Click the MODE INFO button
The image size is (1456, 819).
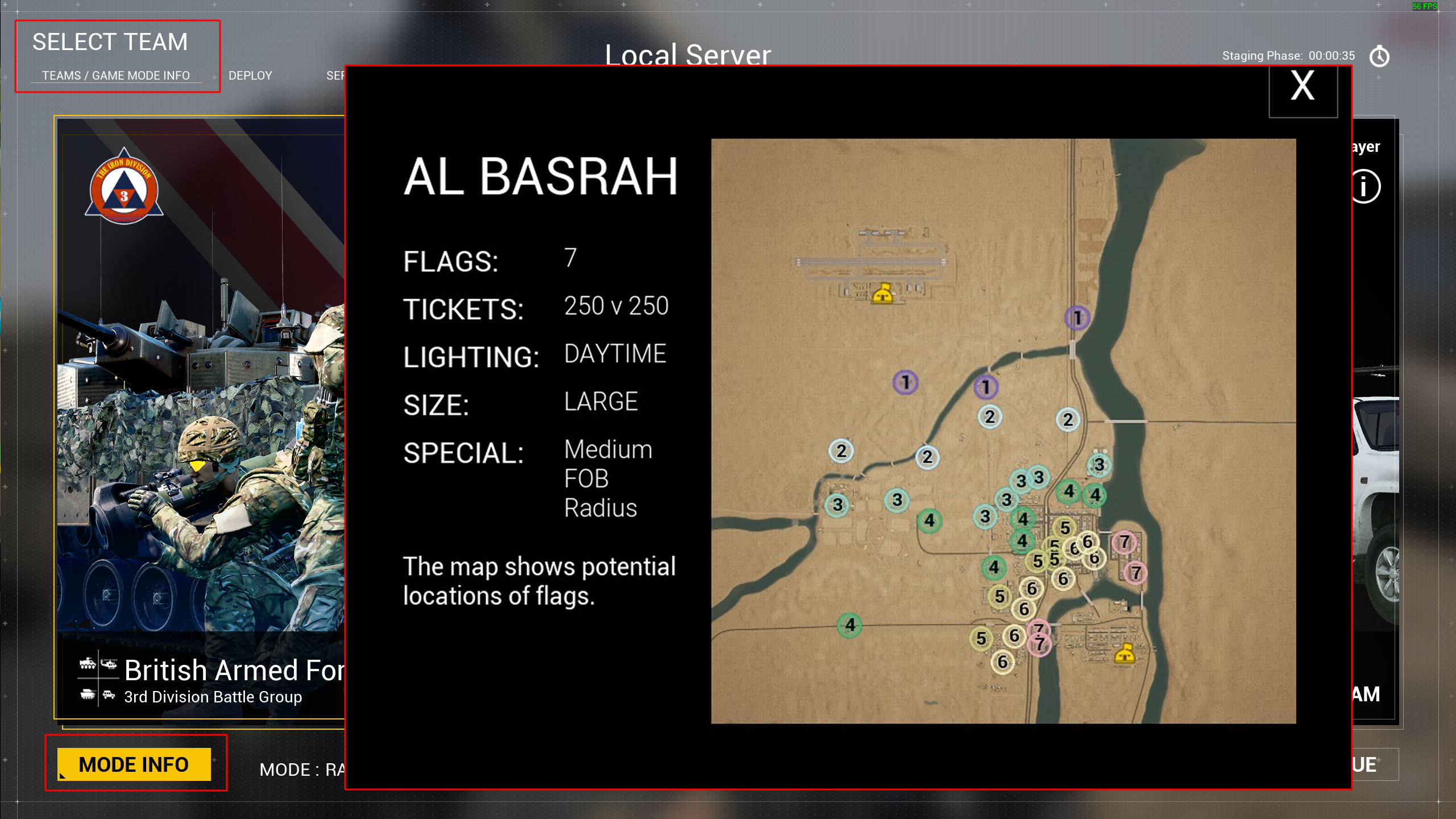134,764
